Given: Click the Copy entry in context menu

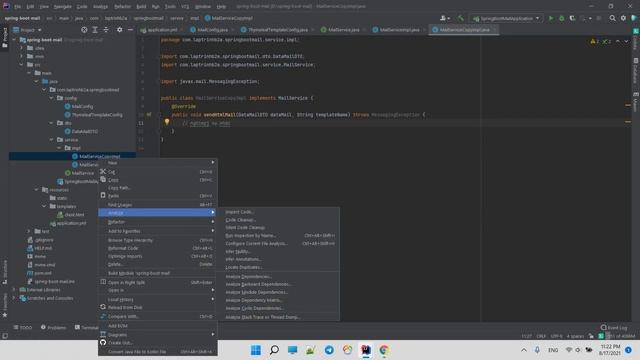Looking at the screenshot, I should [157, 180].
